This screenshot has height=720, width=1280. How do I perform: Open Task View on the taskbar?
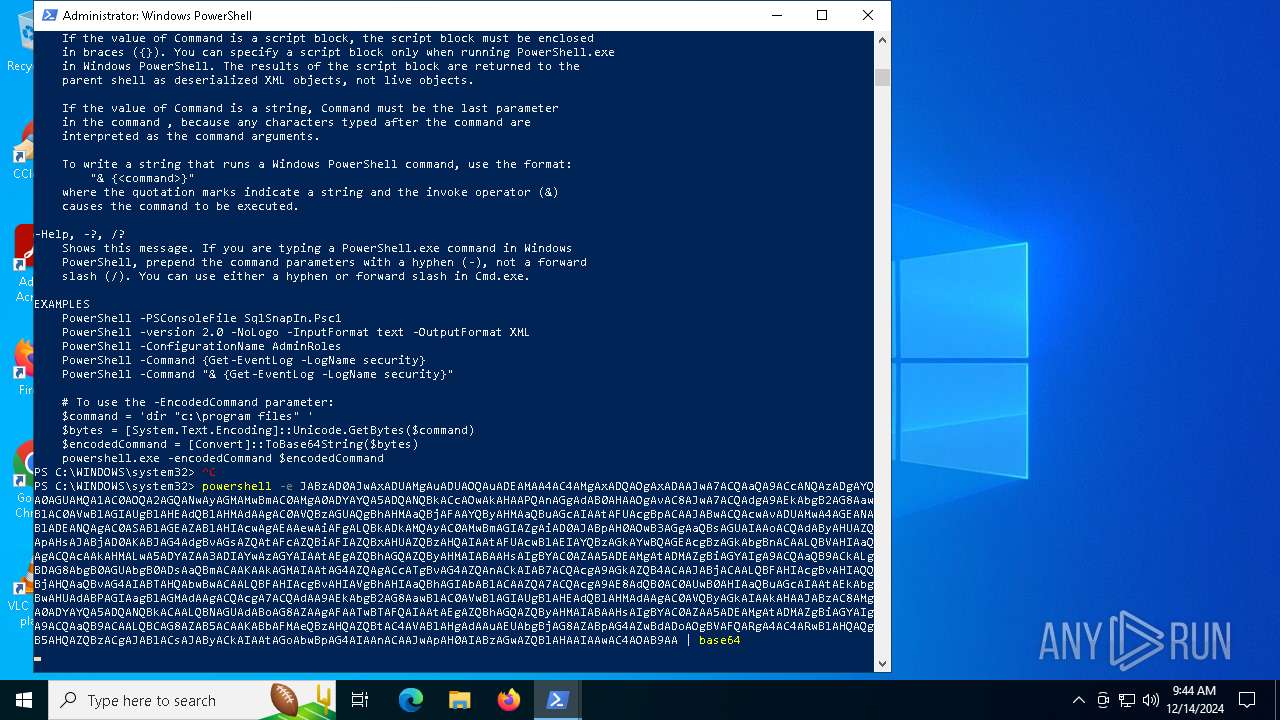click(361, 700)
